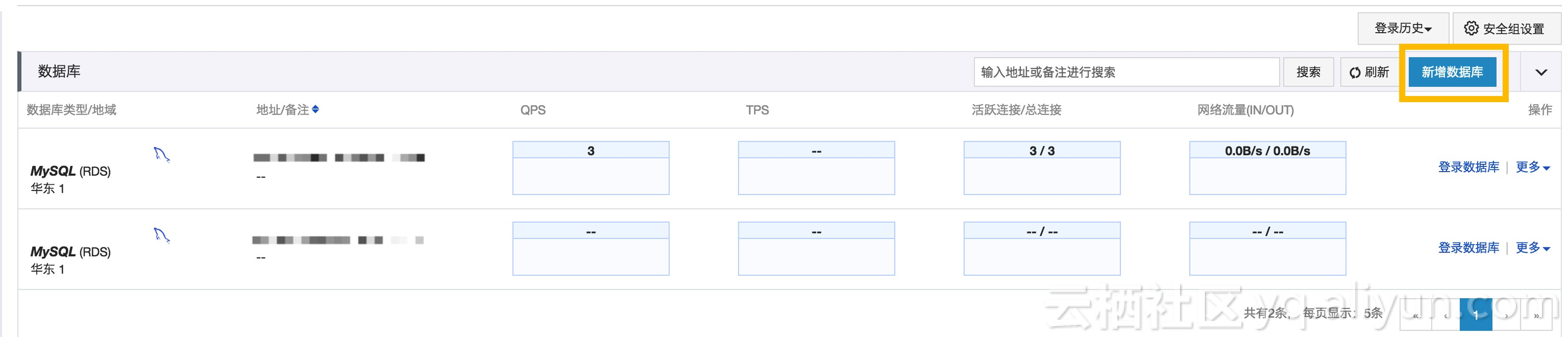1568x337 pixels.
Task: Click the 新增数据库 button
Action: 1452,73
